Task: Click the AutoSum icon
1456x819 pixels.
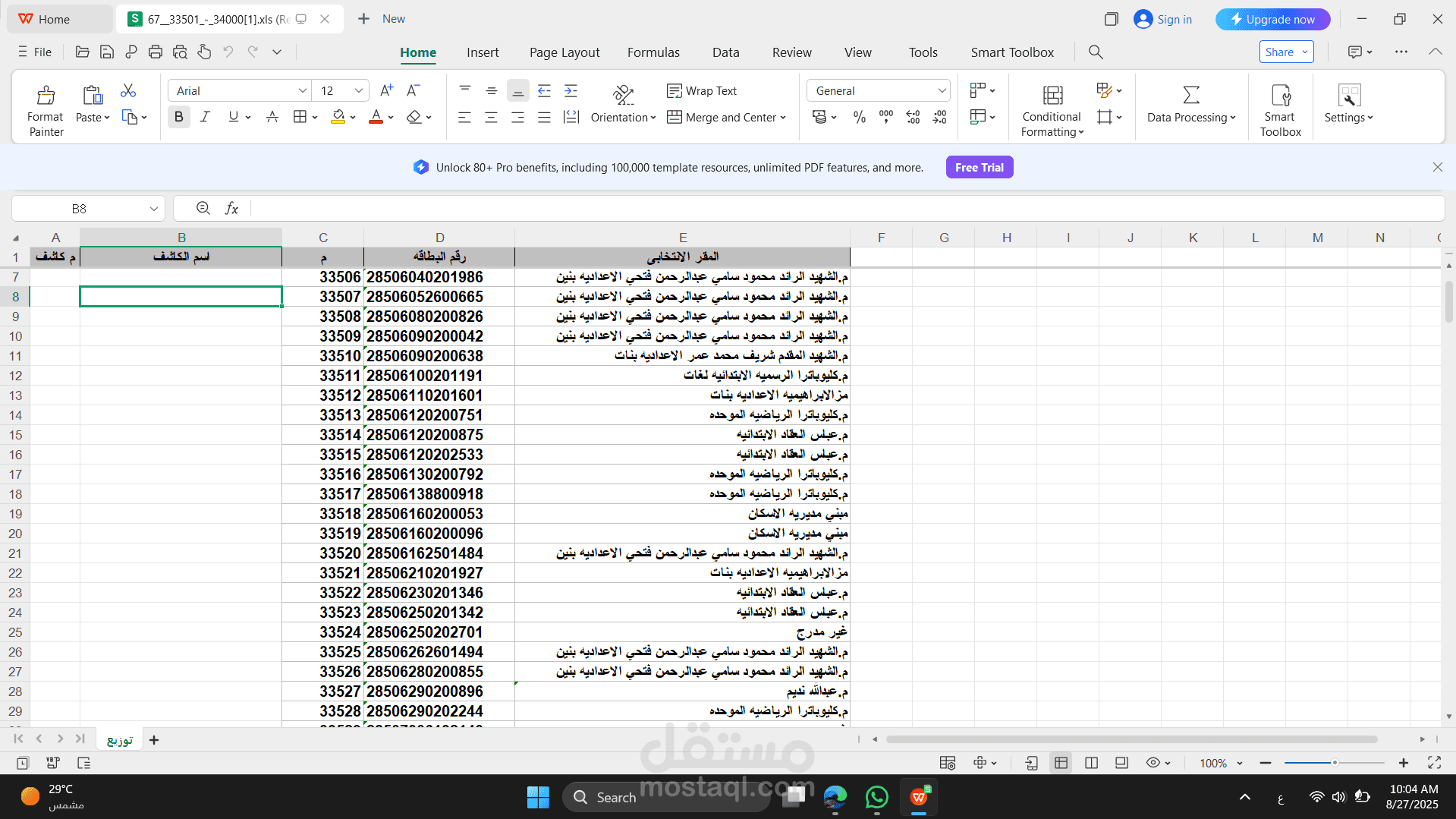Action: [1190, 94]
